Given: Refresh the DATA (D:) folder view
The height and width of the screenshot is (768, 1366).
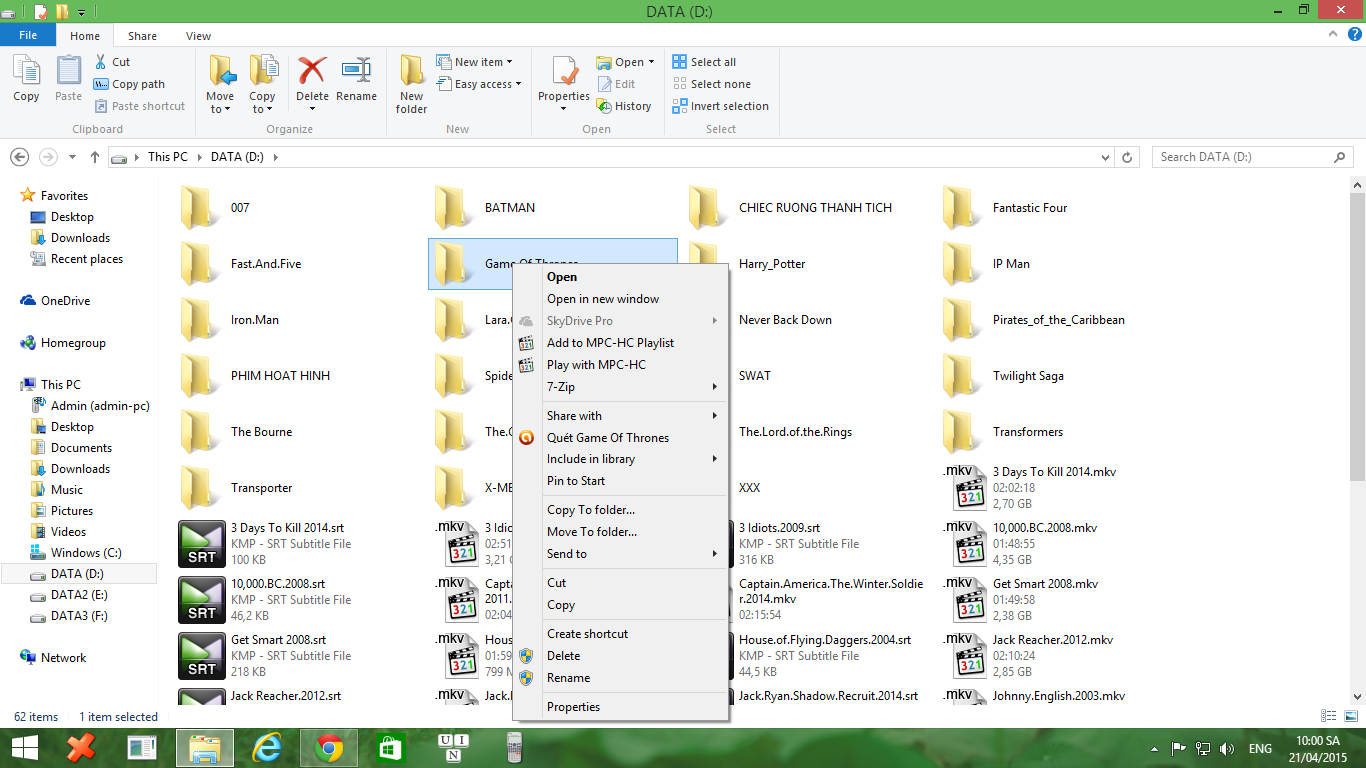Looking at the screenshot, I should (x=1128, y=157).
